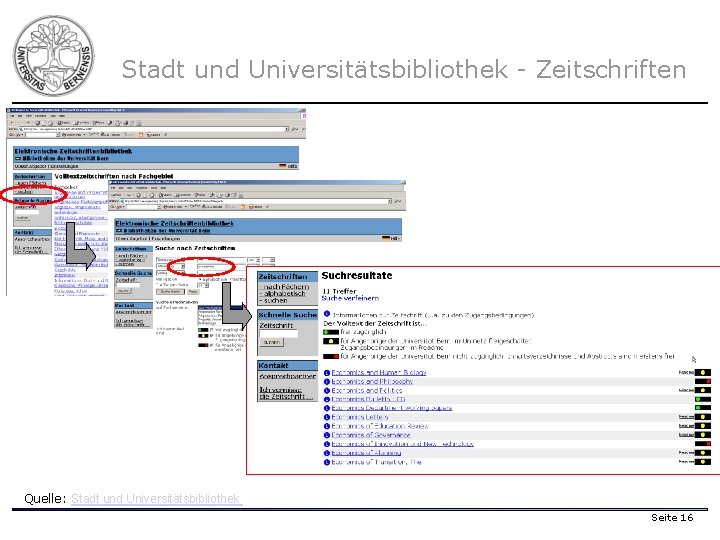Toggle yellow traffic light checkbox in search form
This screenshot has height=540, width=720.
[x=211, y=336]
